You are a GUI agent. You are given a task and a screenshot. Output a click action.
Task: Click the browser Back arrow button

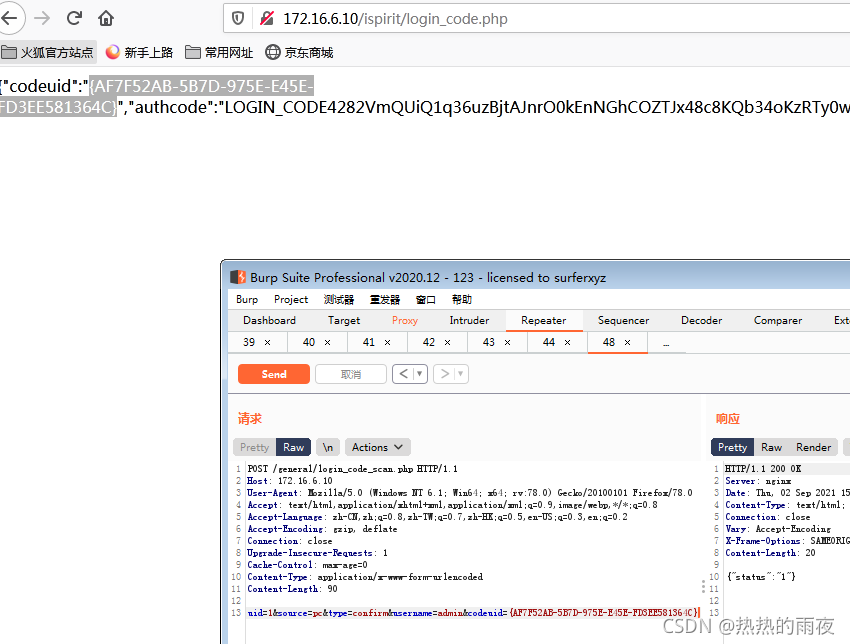coord(10,18)
